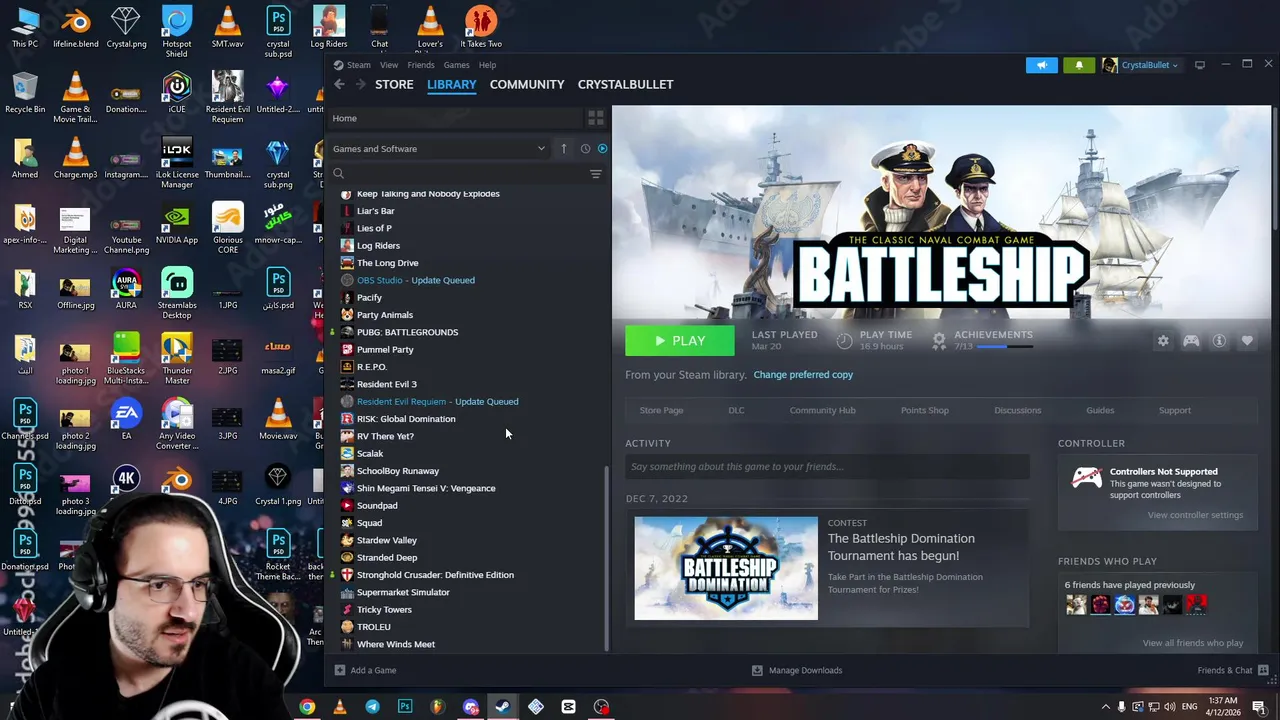Open the It Takes Two desktop icon
This screenshot has height=720, width=1280.
tap(481, 27)
